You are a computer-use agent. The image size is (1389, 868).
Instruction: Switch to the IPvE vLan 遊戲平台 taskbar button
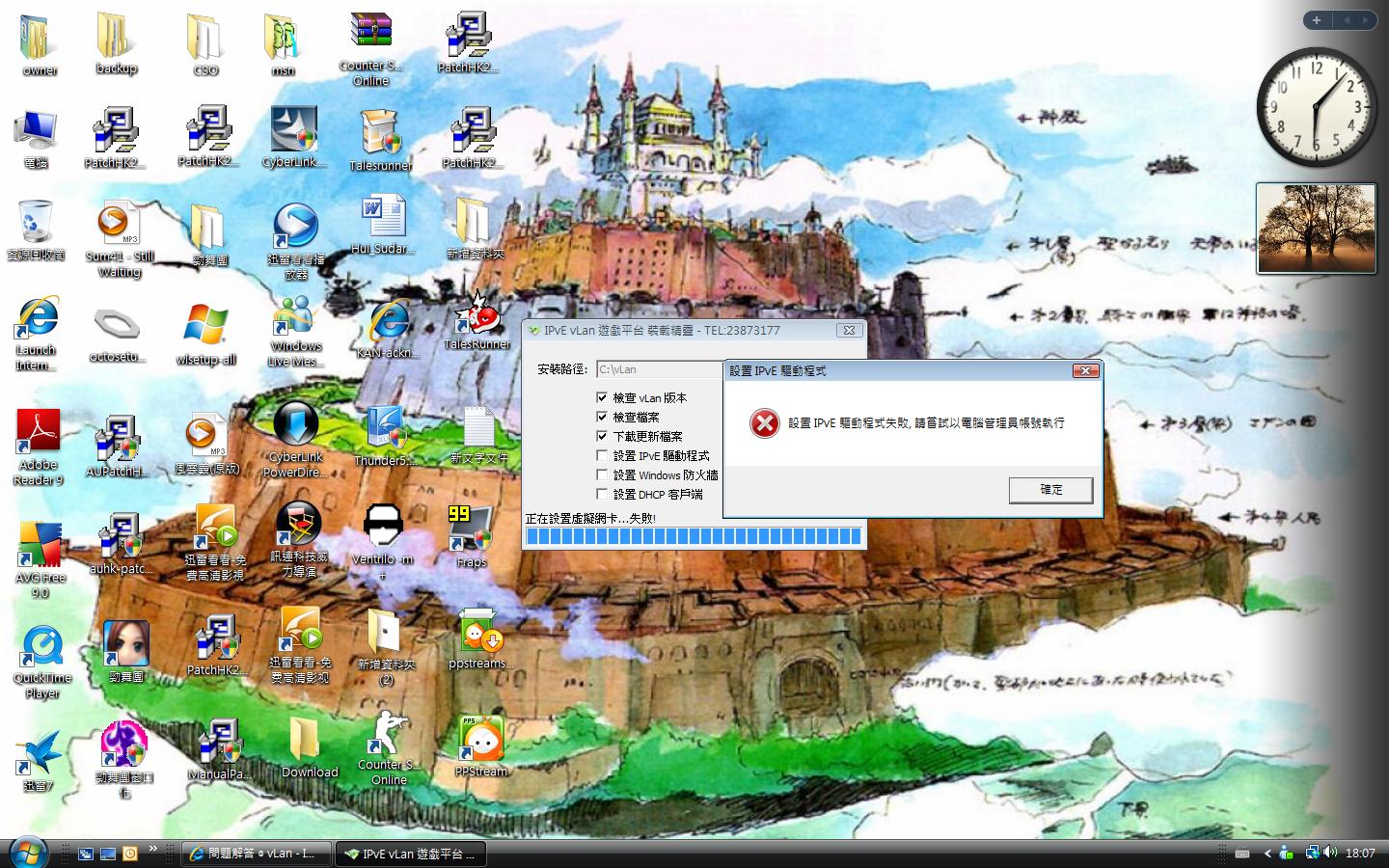pos(410,854)
